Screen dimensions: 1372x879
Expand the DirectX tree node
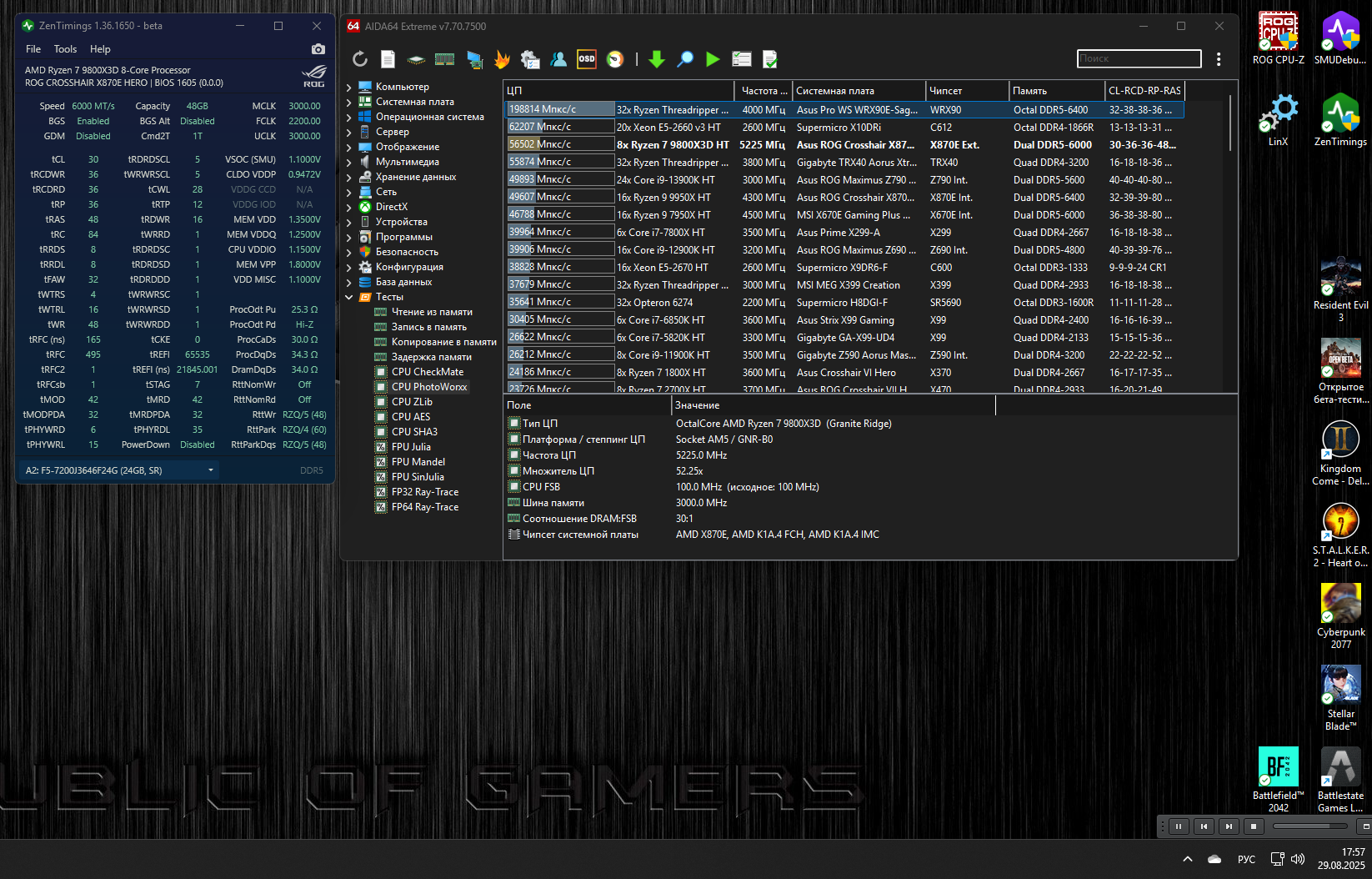[x=348, y=207]
